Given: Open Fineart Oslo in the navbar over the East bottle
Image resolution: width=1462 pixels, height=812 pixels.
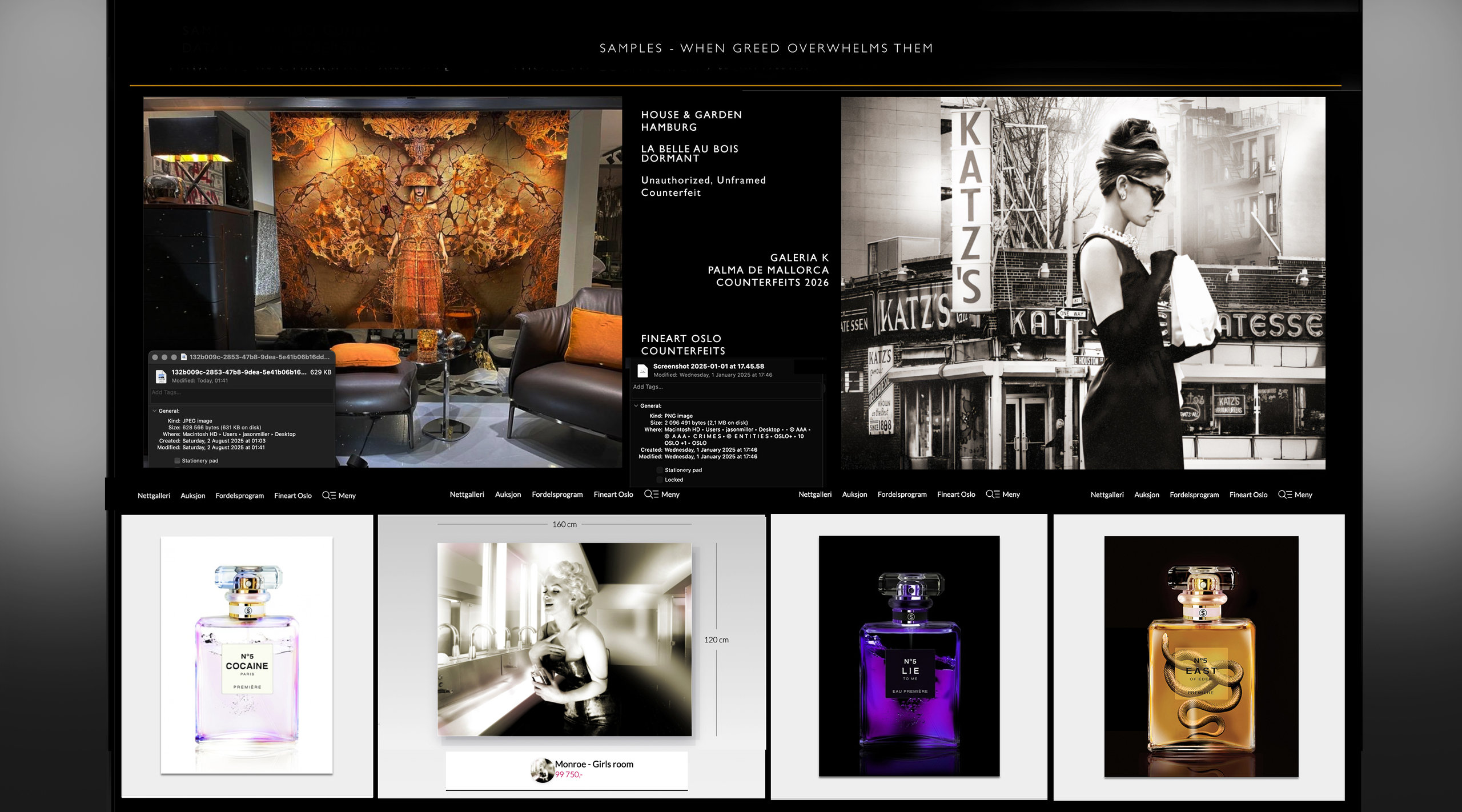Looking at the screenshot, I should coord(1248,495).
